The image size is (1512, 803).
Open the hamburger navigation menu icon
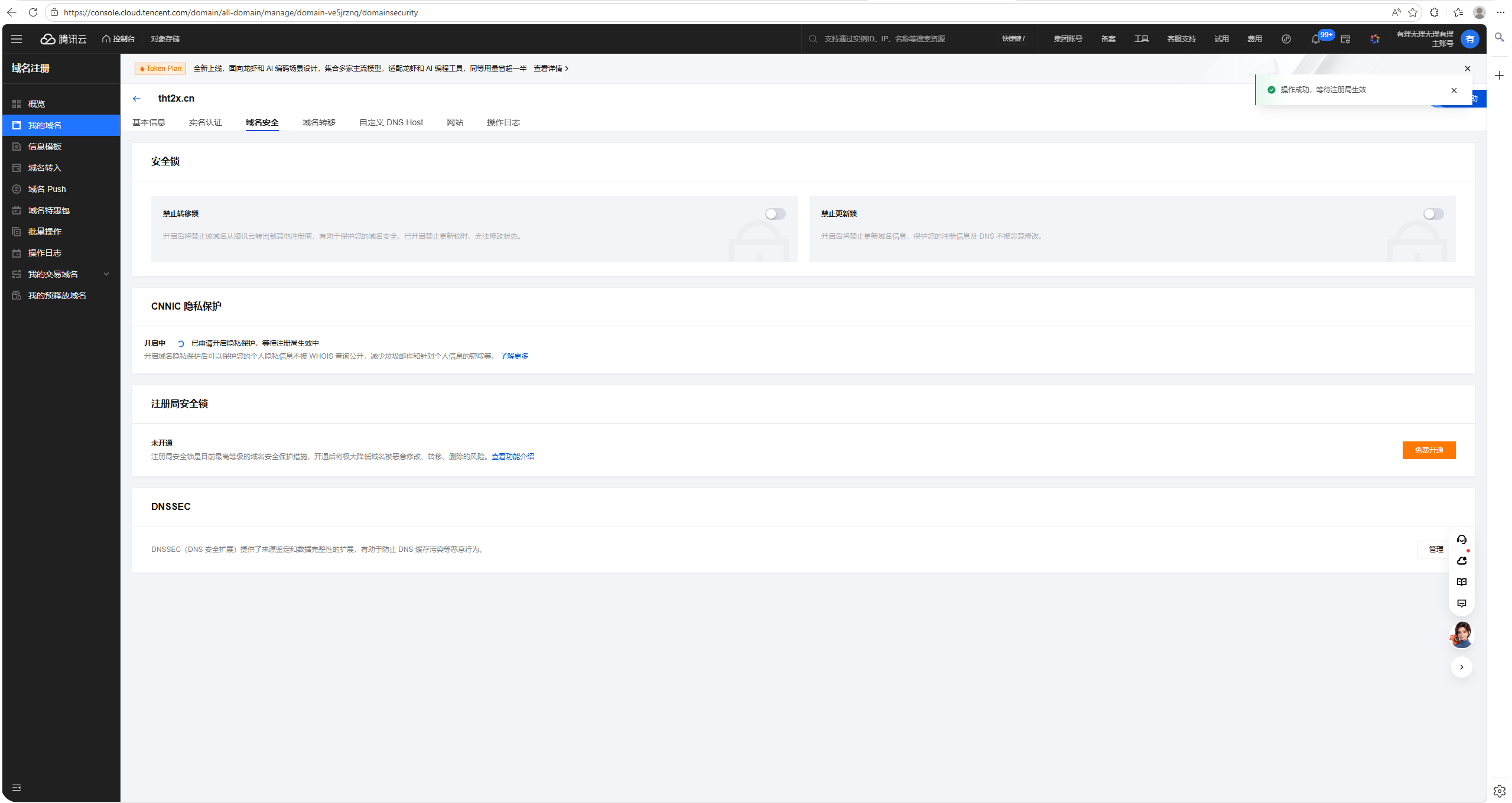tap(17, 39)
